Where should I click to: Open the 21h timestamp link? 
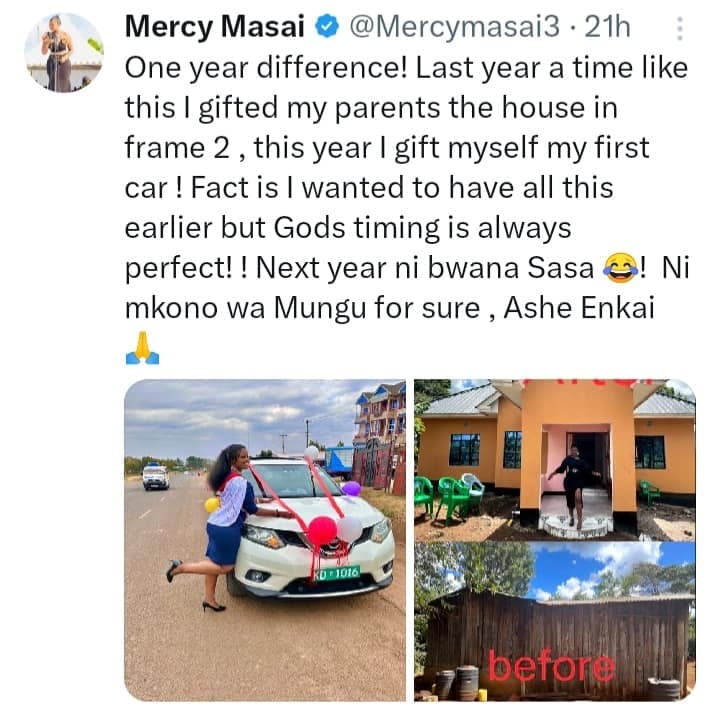[x=607, y=27]
